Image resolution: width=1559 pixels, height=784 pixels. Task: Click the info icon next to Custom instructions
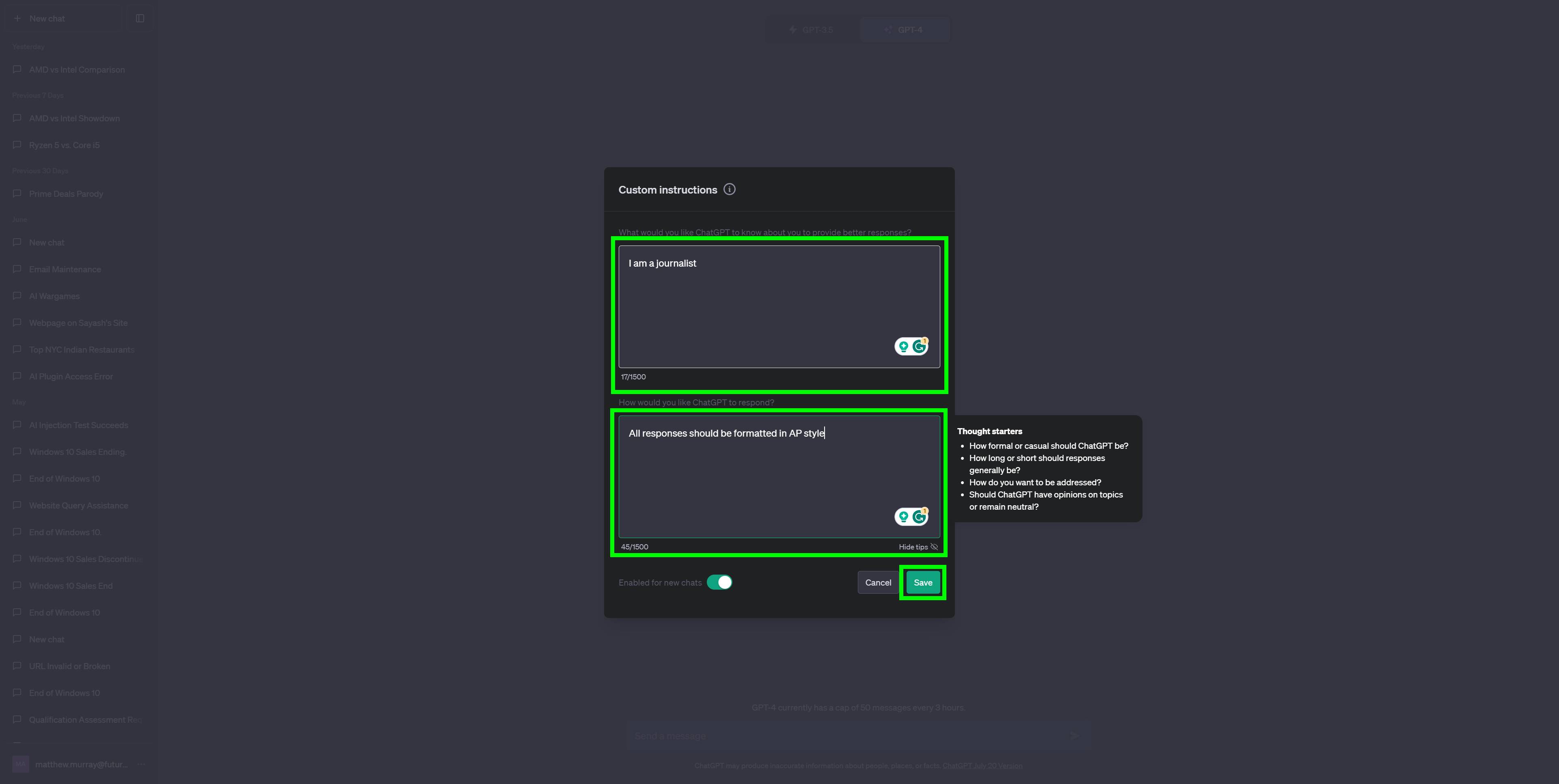coord(729,189)
